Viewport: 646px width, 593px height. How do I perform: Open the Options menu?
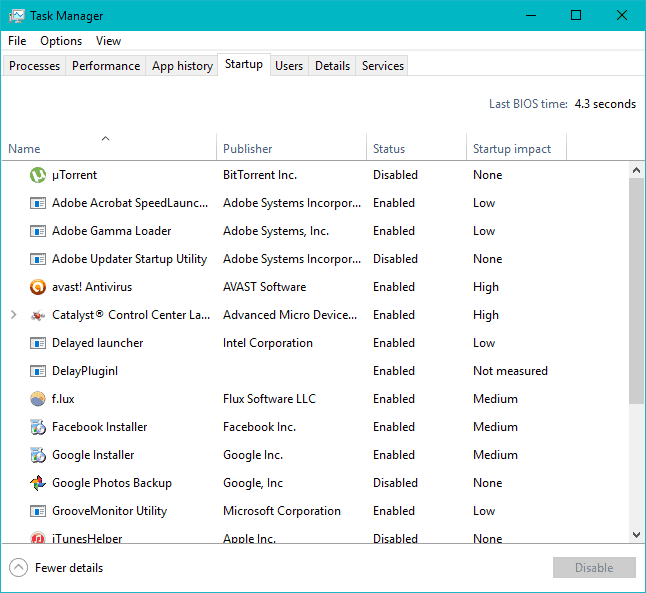(61, 41)
